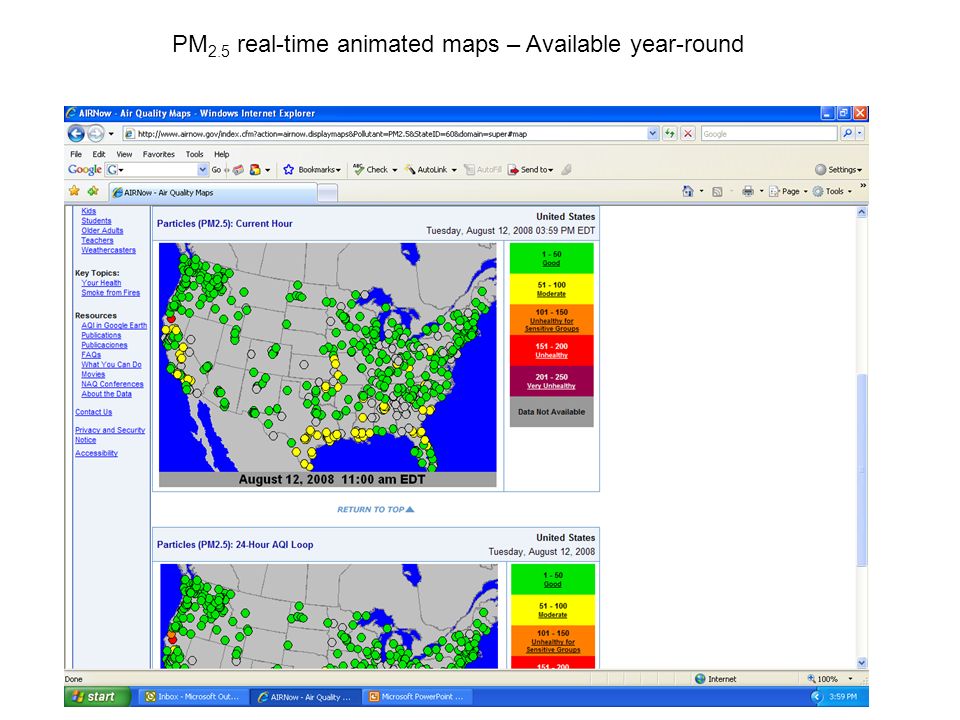Click the Favorites Center star icon

point(74,191)
